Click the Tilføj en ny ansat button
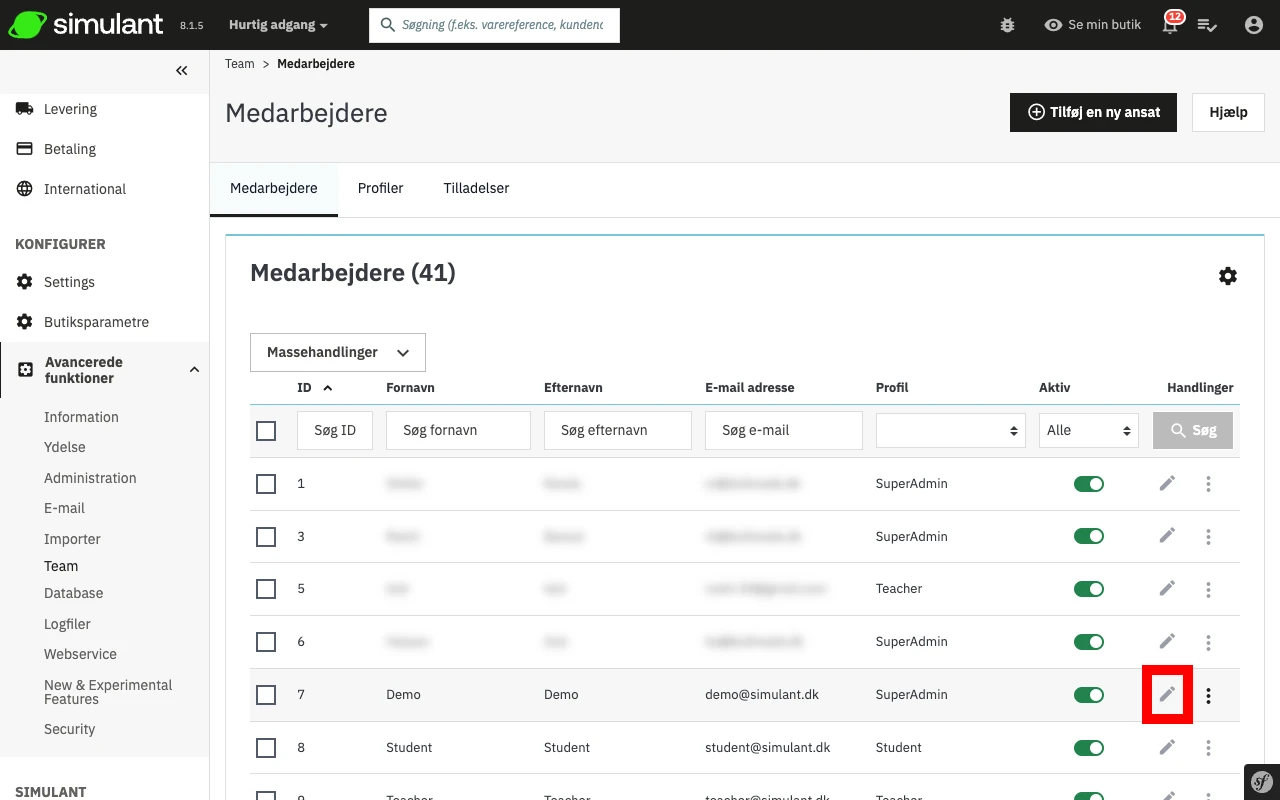Screen dimensions: 1280x800 click(1093, 112)
